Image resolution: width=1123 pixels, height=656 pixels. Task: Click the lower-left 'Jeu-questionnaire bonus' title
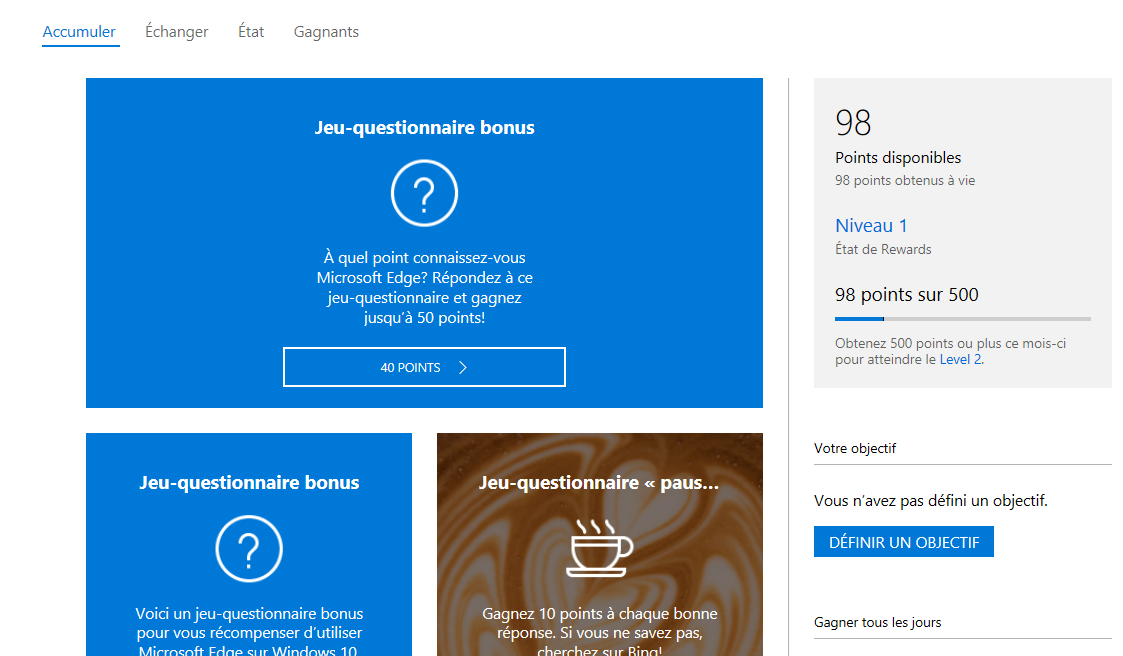[249, 483]
